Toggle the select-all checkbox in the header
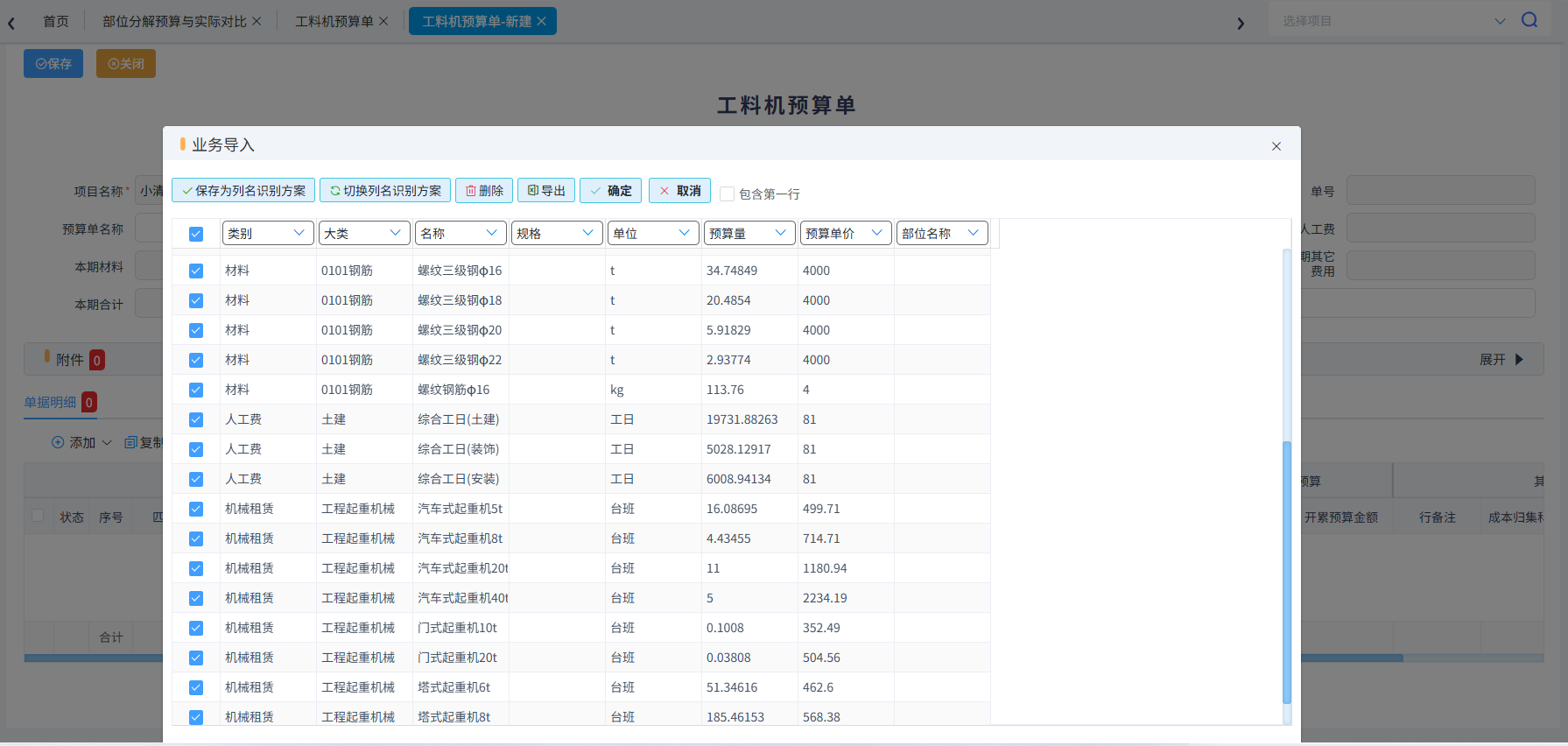 (x=196, y=234)
